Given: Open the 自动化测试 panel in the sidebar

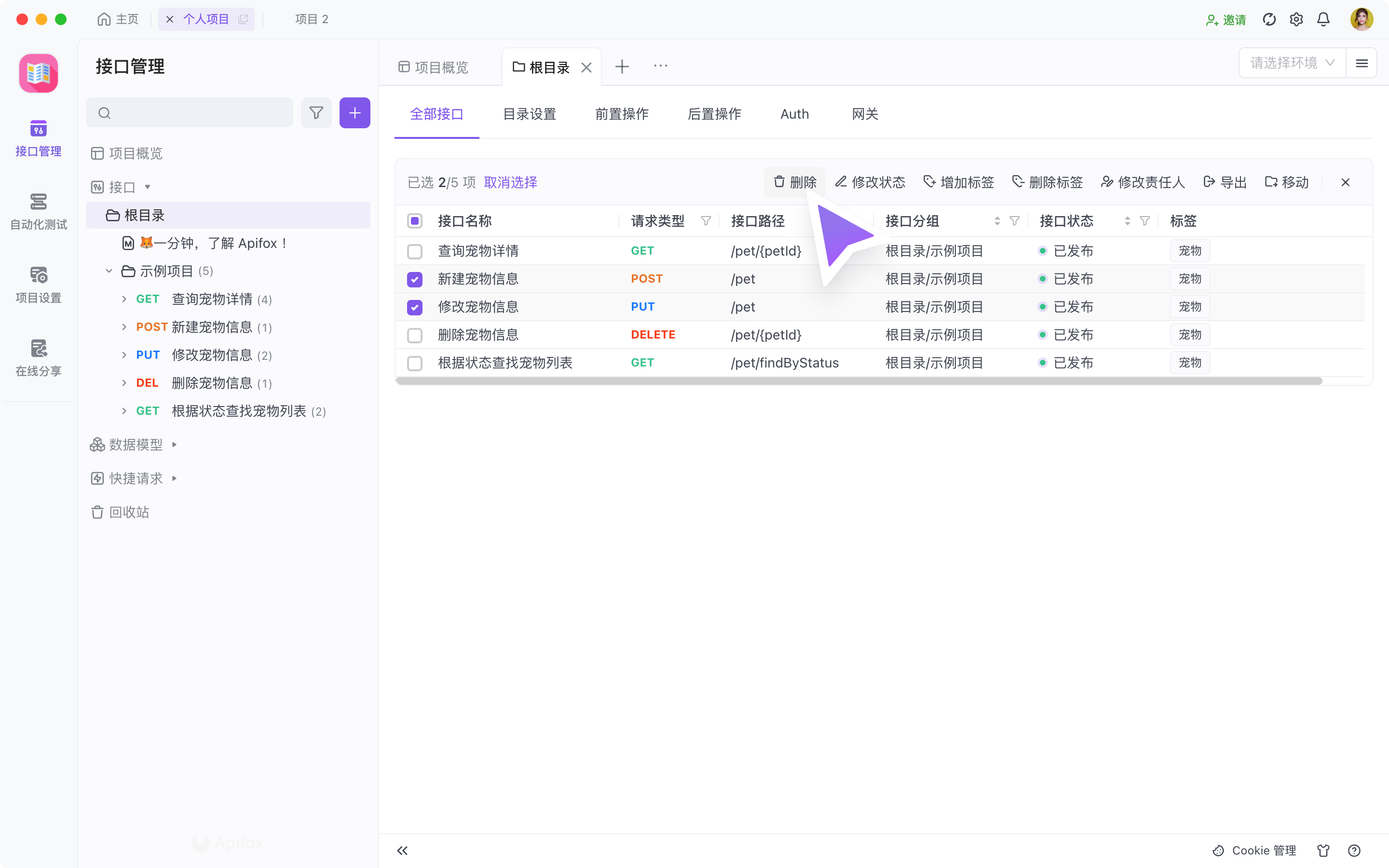Looking at the screenshot, I should pyautogui.click(x=38, y=210).
